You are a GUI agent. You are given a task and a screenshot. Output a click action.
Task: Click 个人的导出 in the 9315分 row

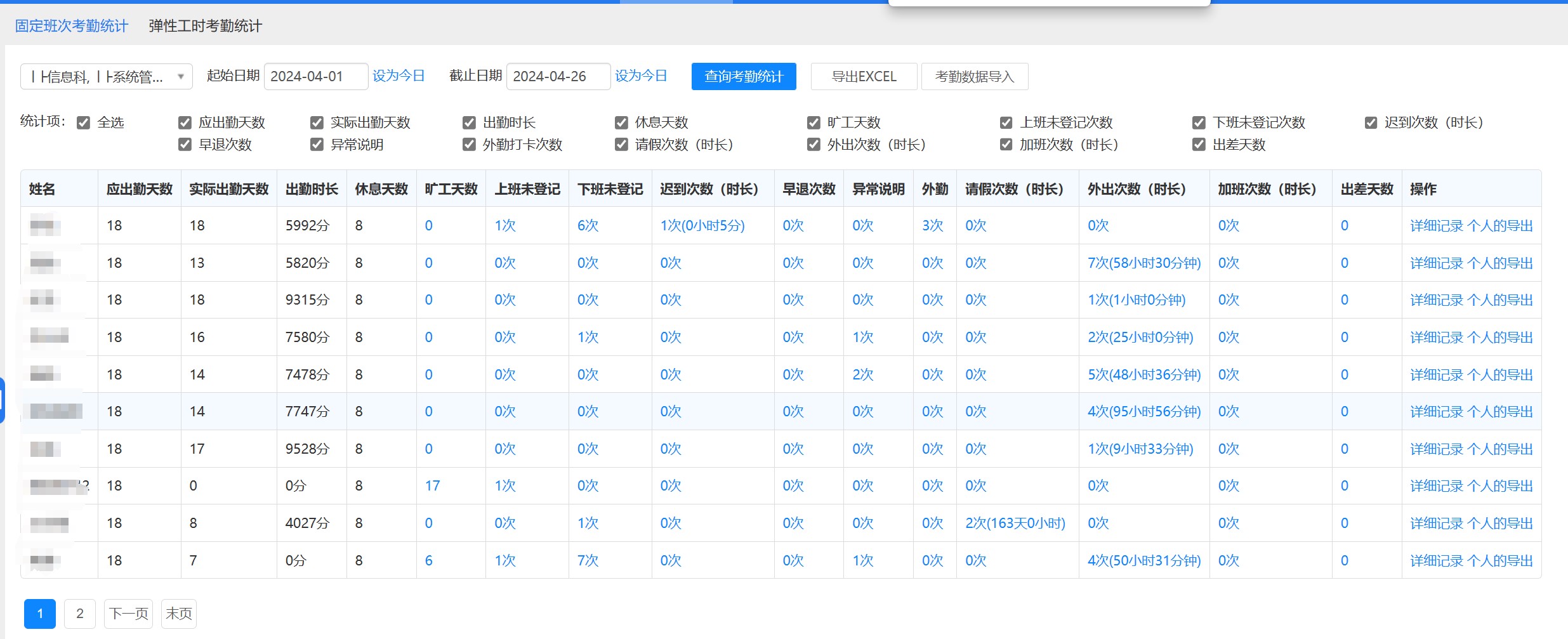click(1501, 300)
